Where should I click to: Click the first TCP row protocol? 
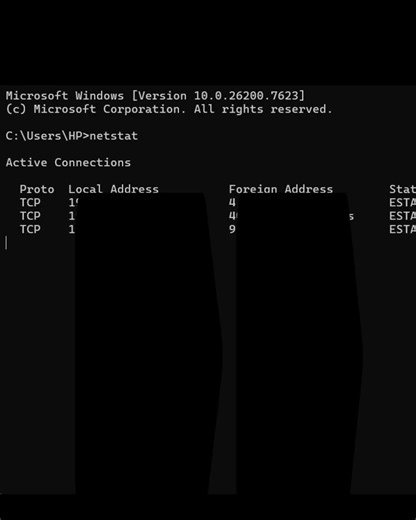click(x=30, y=203)
